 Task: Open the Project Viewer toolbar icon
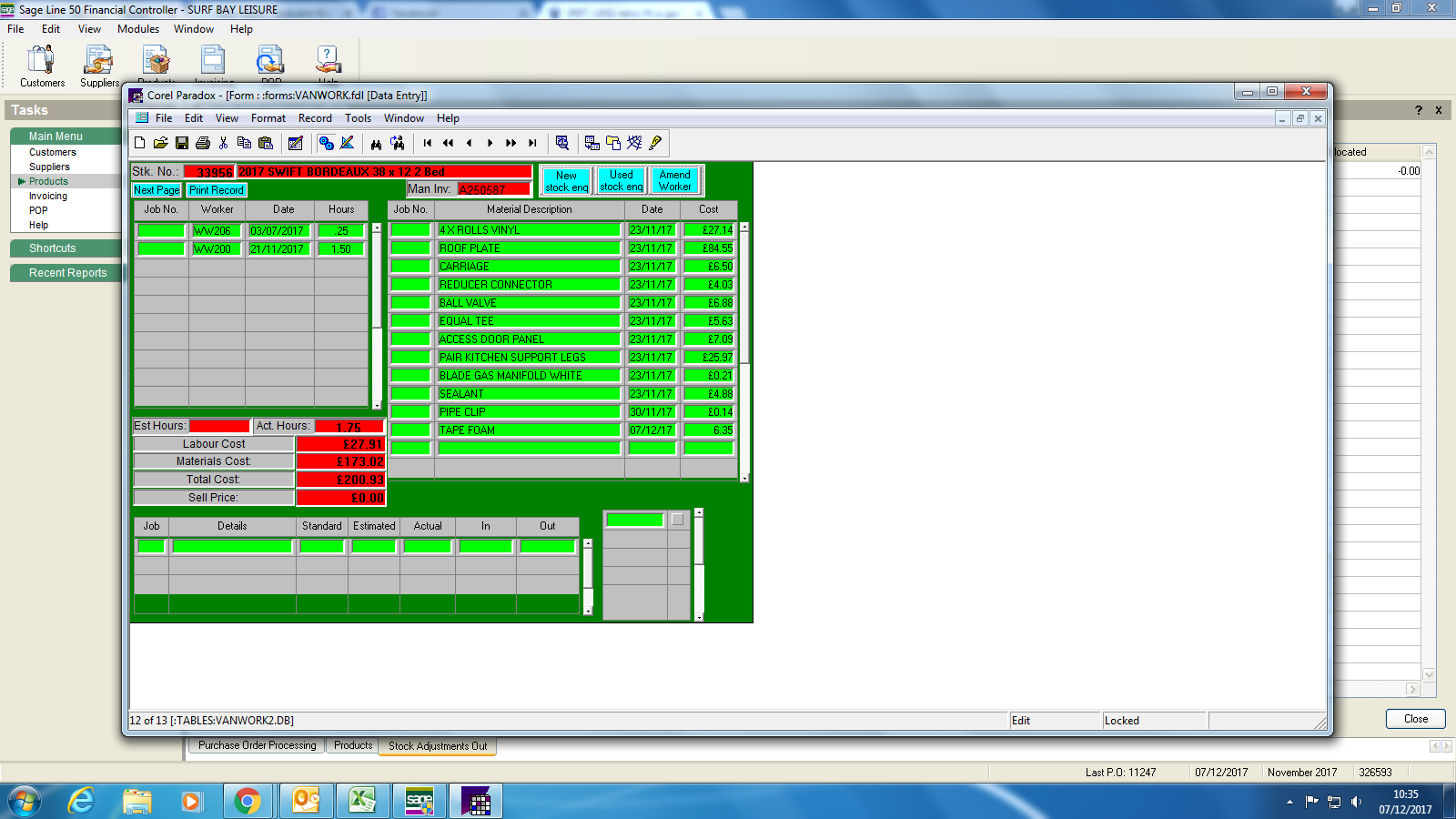pos(613,143)
